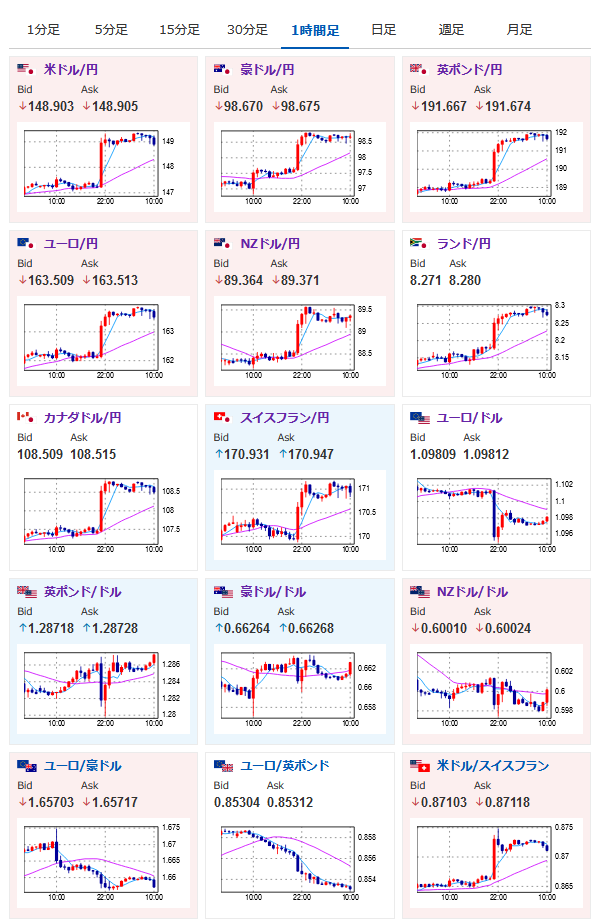Click the US-Japan flag icon beside 米ドル/円
The image size is (596, 919).
point(26,69)
